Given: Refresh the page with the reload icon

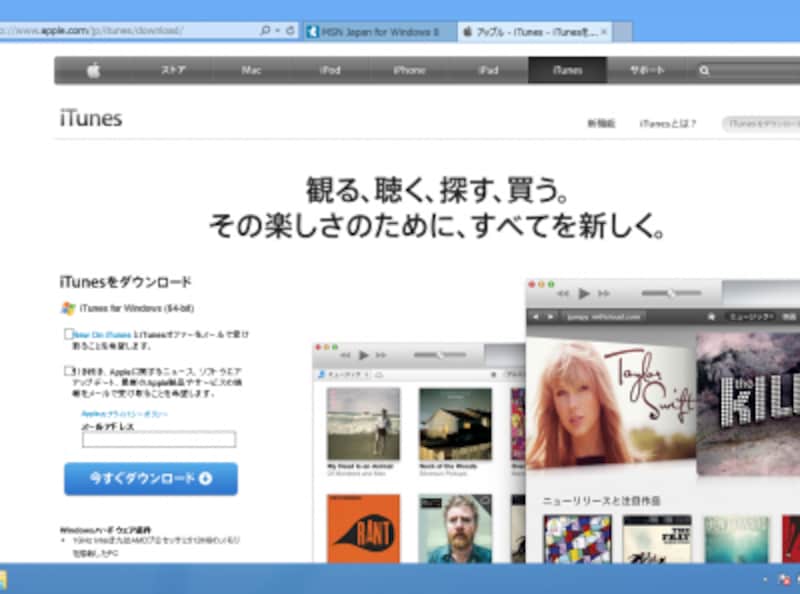Looking at the screenshot, I should (290, 31).
